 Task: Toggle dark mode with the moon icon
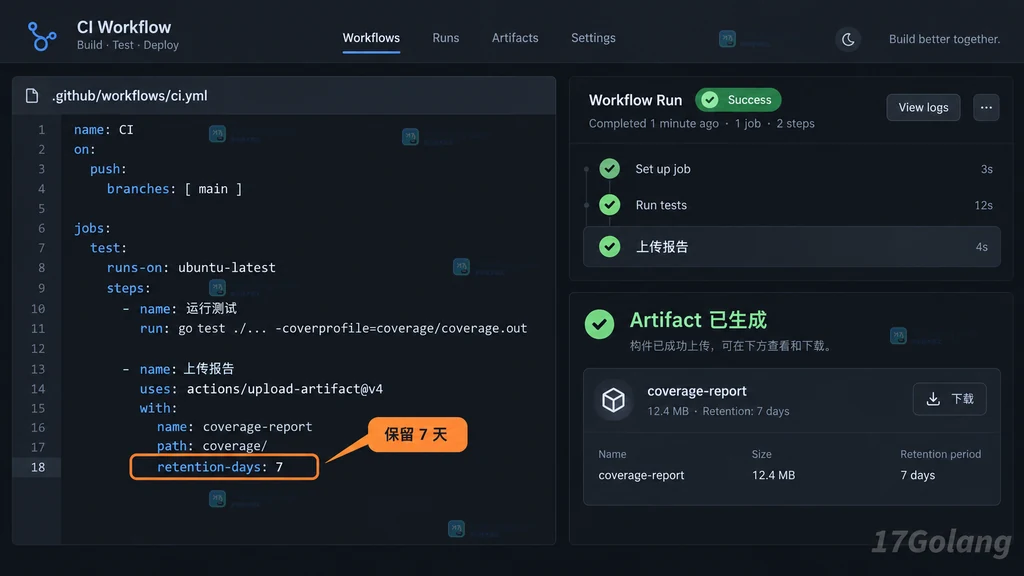[848, 39]
